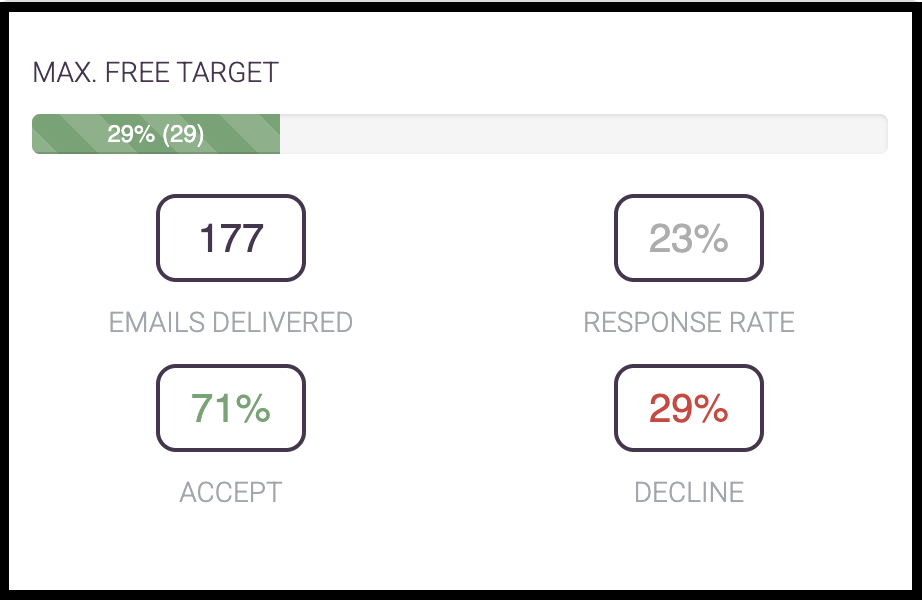Click the RESPONSE RATE label
This screenshot has height=602, width=922.
pos(689,322)
